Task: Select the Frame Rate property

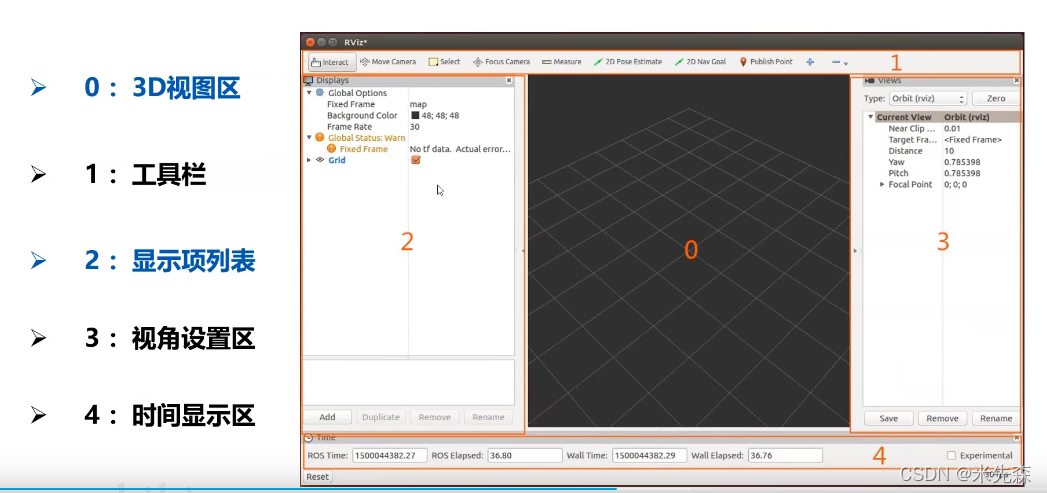Action: (349, 127)
